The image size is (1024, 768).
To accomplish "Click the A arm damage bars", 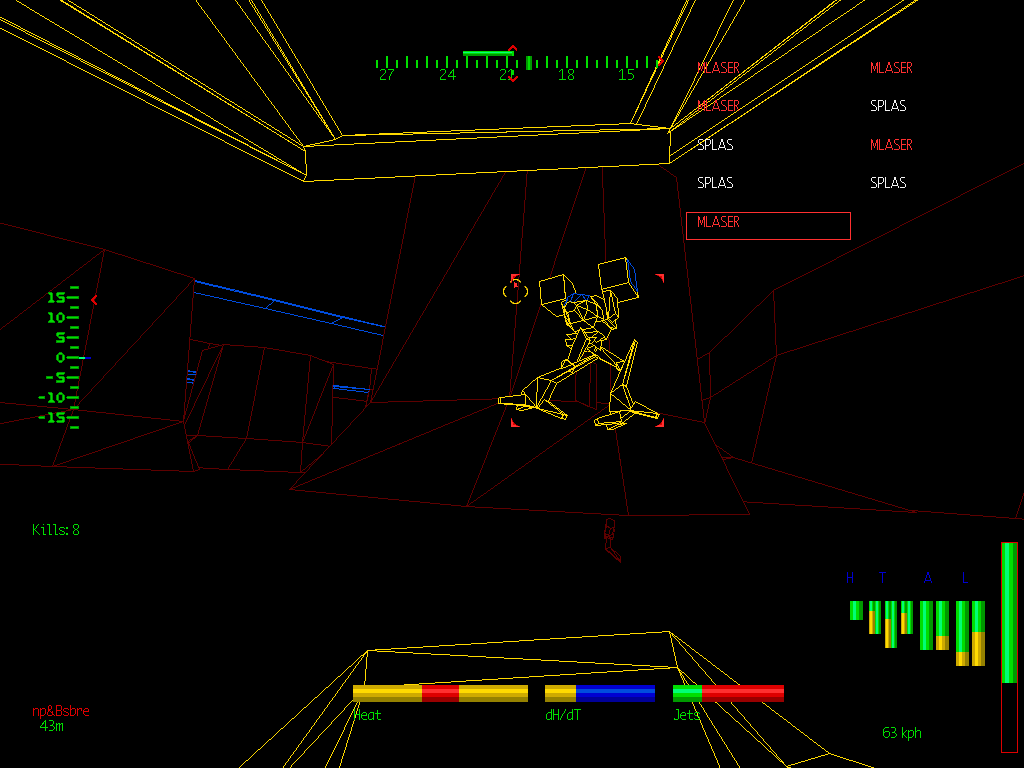I will point(932,625).
